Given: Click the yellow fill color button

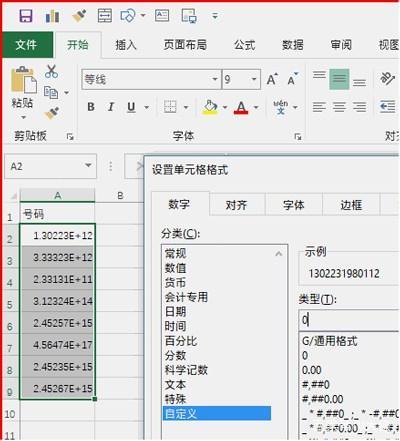Looking at the screenshot, I should click(x=210, y=107).
